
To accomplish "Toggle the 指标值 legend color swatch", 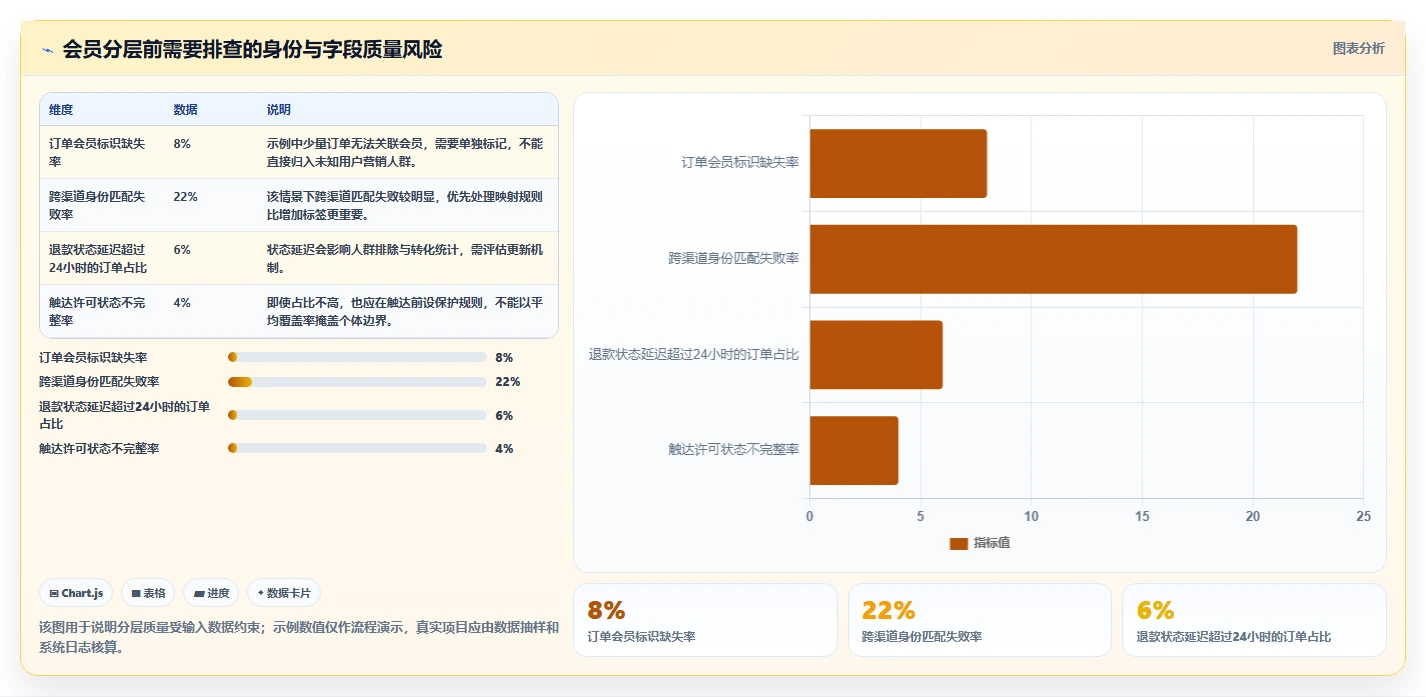I will coord(959,543).
